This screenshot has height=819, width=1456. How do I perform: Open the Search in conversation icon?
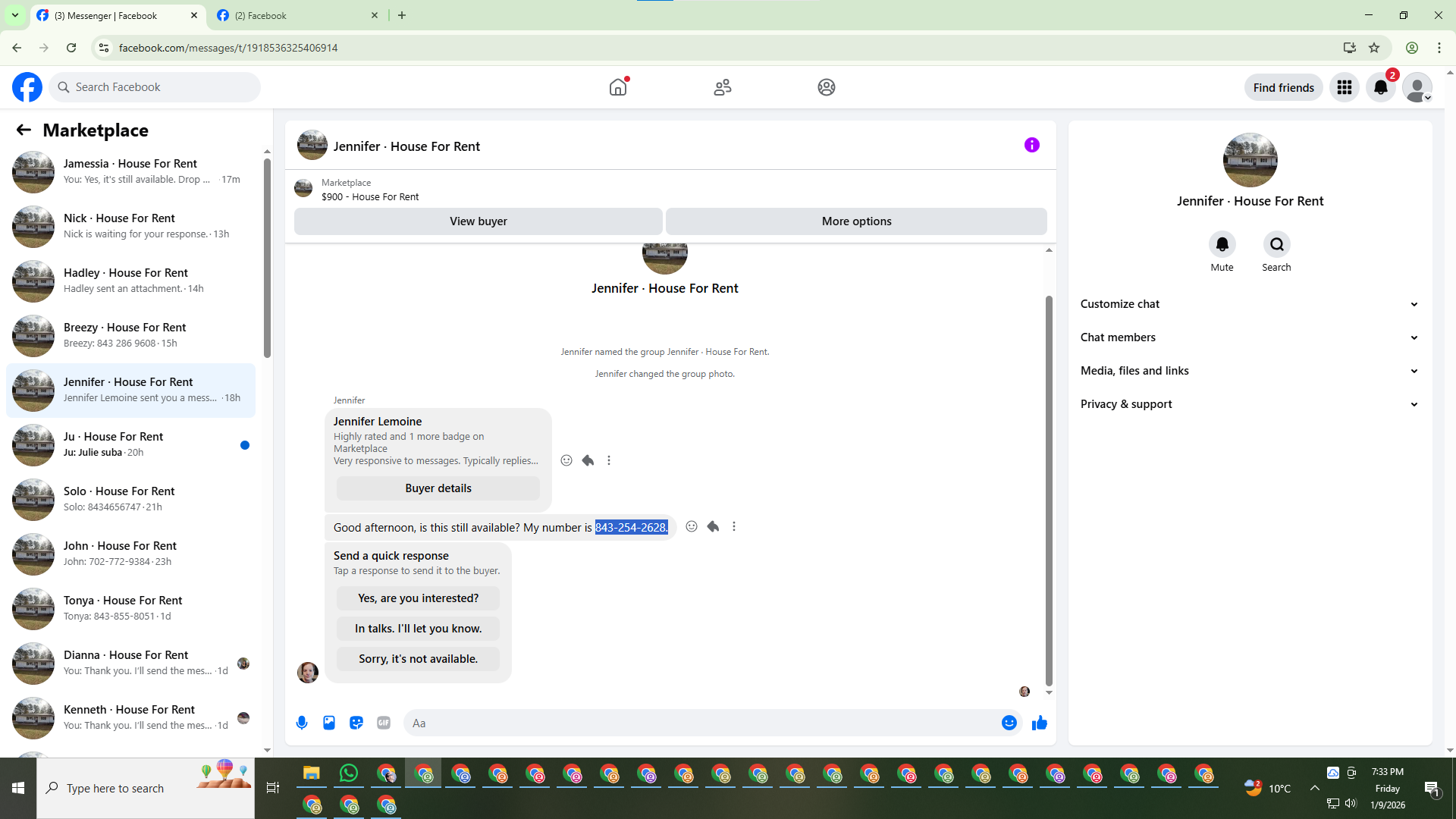(x=1276, y=244)
